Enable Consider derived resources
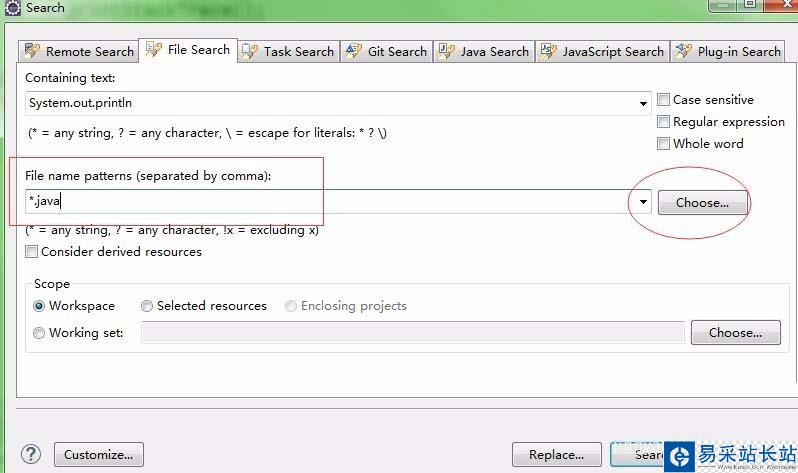 tap(32, 252)
